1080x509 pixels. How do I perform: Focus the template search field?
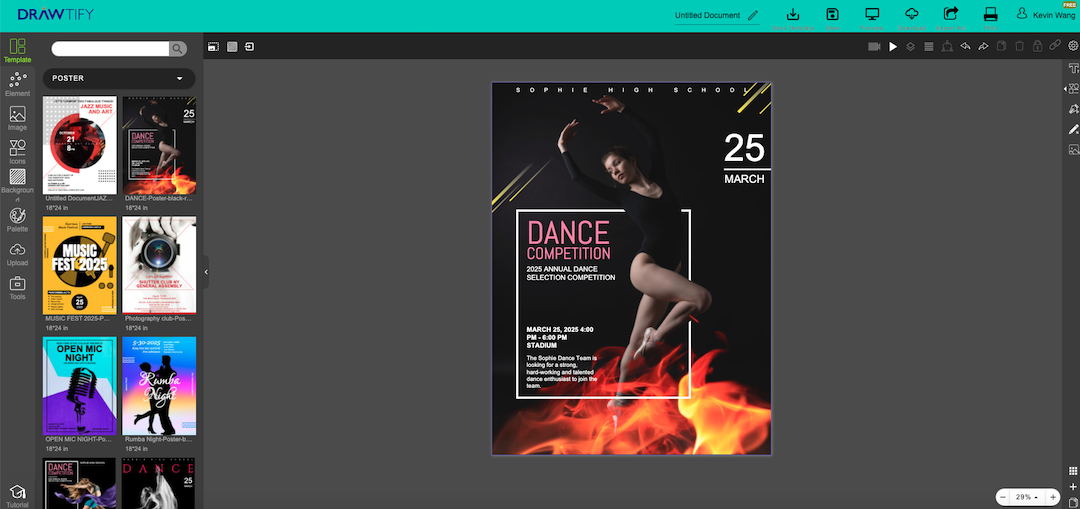pyautogui.click(x=110, y=49)
